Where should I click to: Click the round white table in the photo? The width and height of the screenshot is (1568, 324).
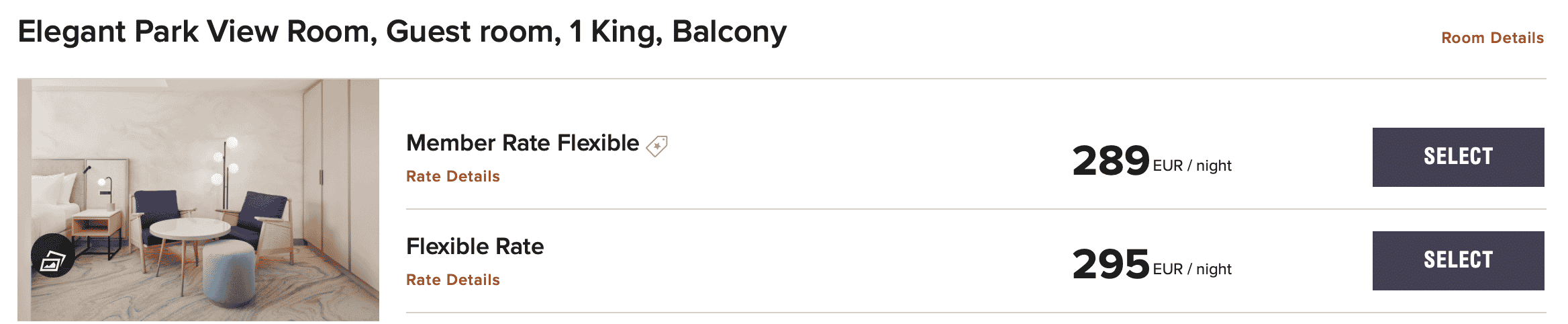coord(190,230)
